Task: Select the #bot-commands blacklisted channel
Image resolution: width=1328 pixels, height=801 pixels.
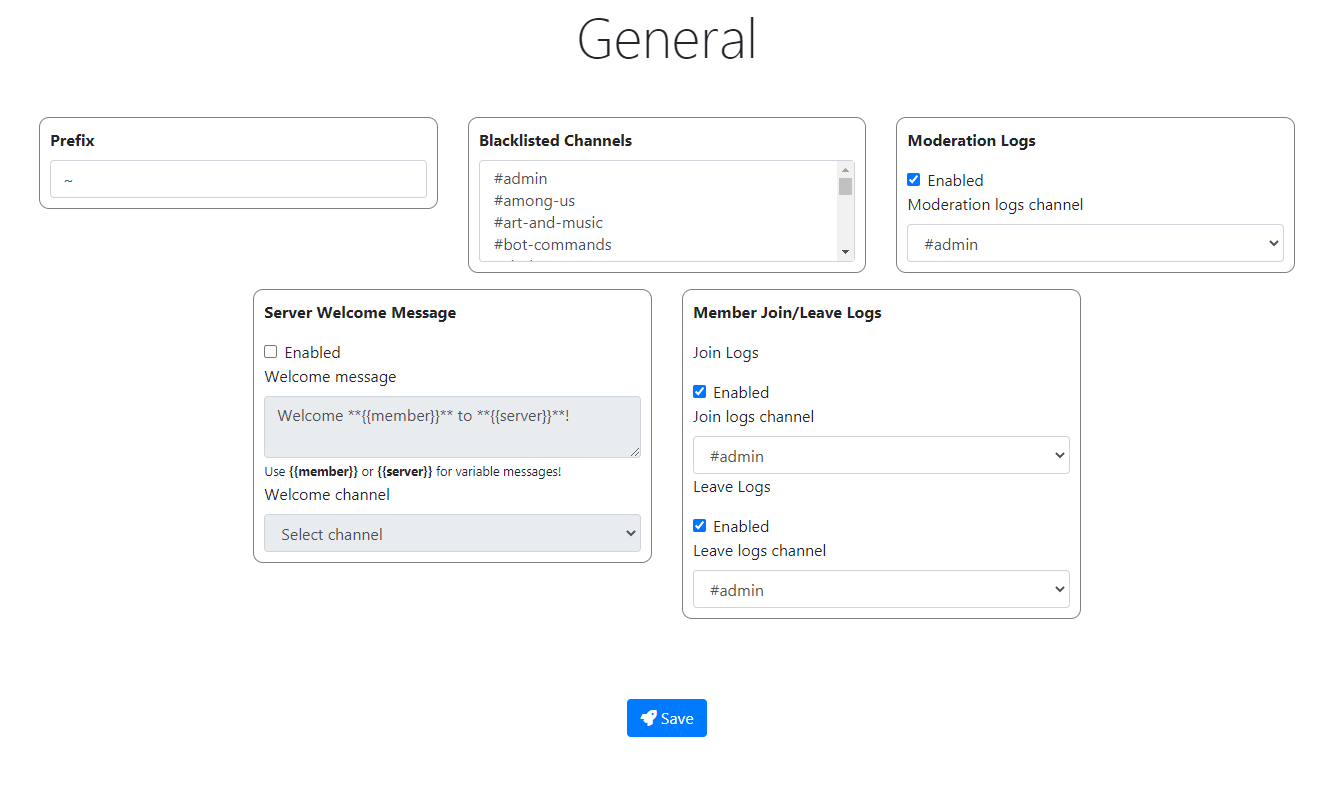Action: pos(552,244)
